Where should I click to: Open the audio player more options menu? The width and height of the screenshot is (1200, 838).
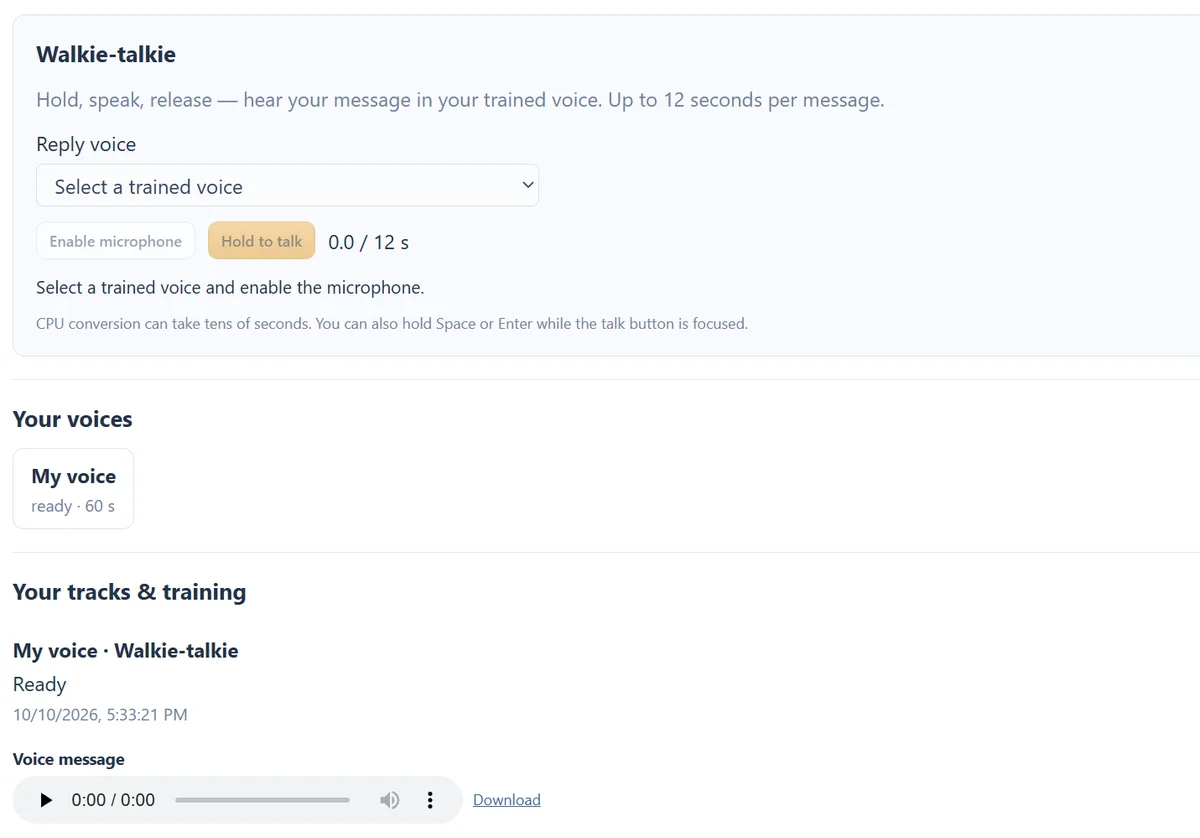tap(430, 800)
